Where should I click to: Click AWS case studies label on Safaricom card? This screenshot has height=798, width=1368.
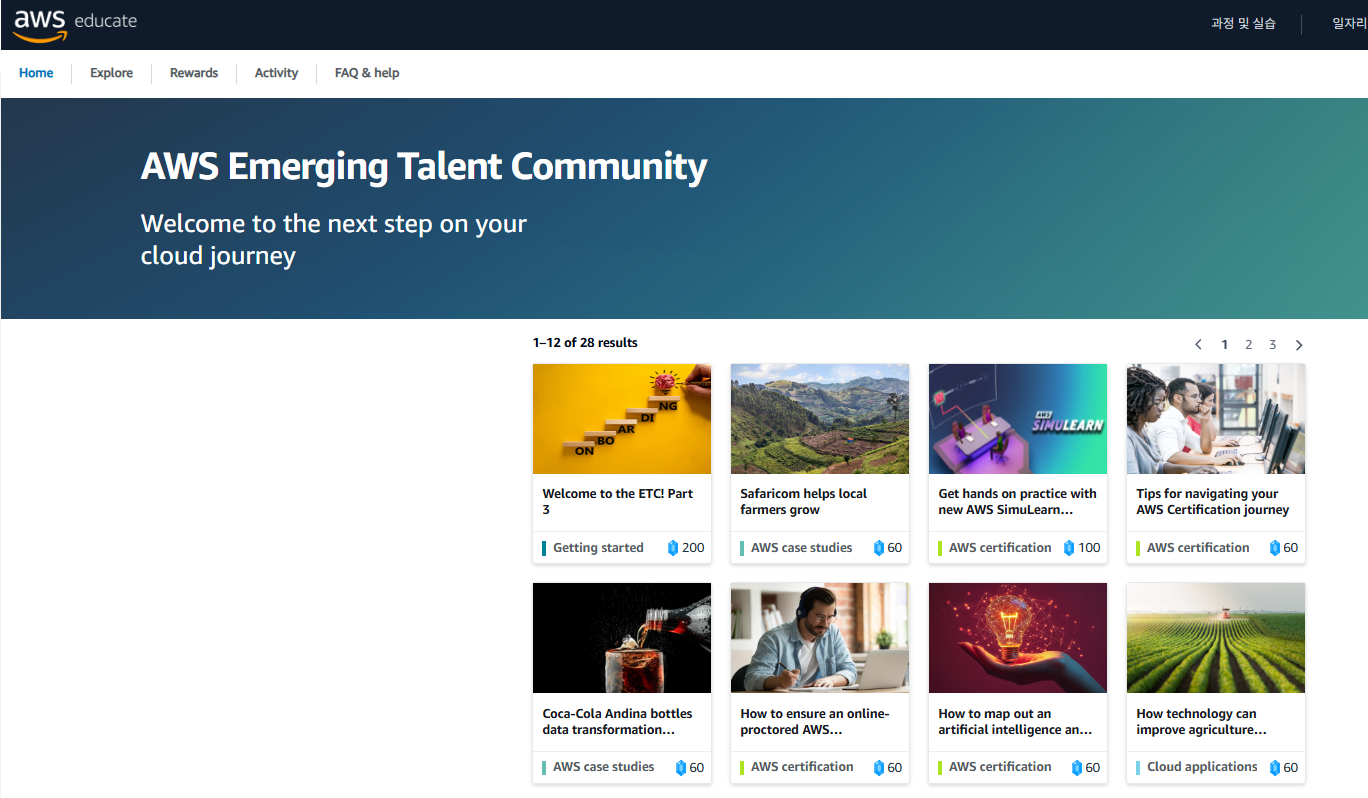click(x=802, y=548)
